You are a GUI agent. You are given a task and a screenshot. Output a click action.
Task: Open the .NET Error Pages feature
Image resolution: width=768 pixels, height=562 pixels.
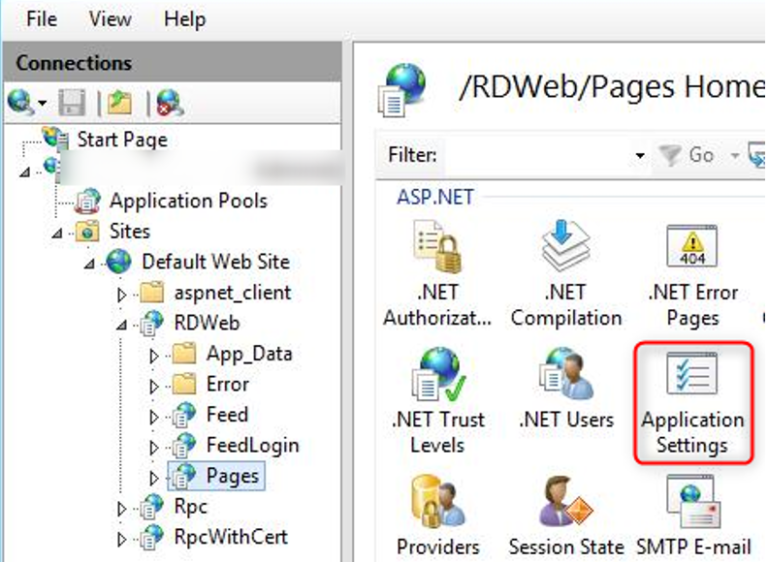click(693, 274)
